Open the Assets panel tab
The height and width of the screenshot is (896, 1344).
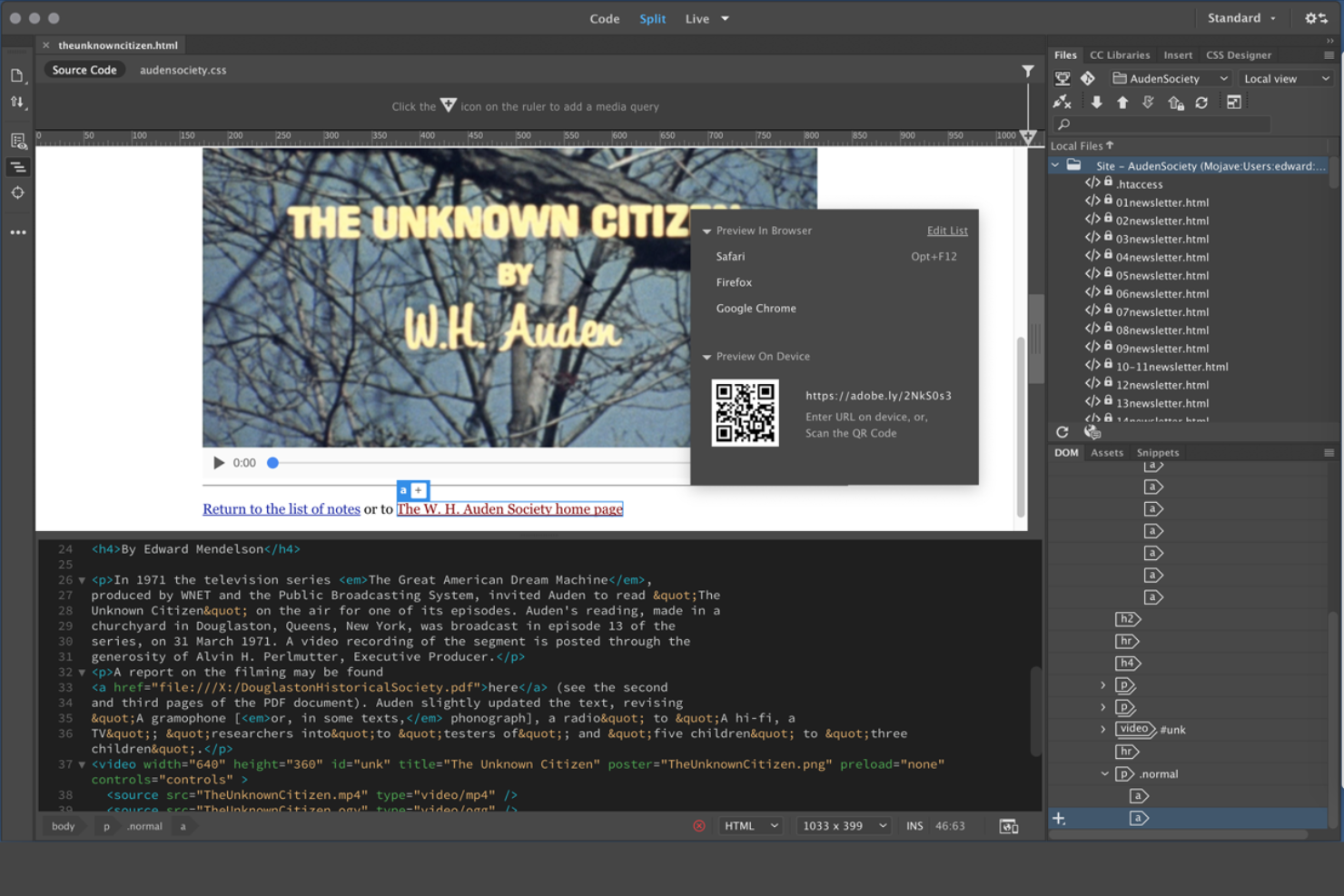pos(1107,451)
